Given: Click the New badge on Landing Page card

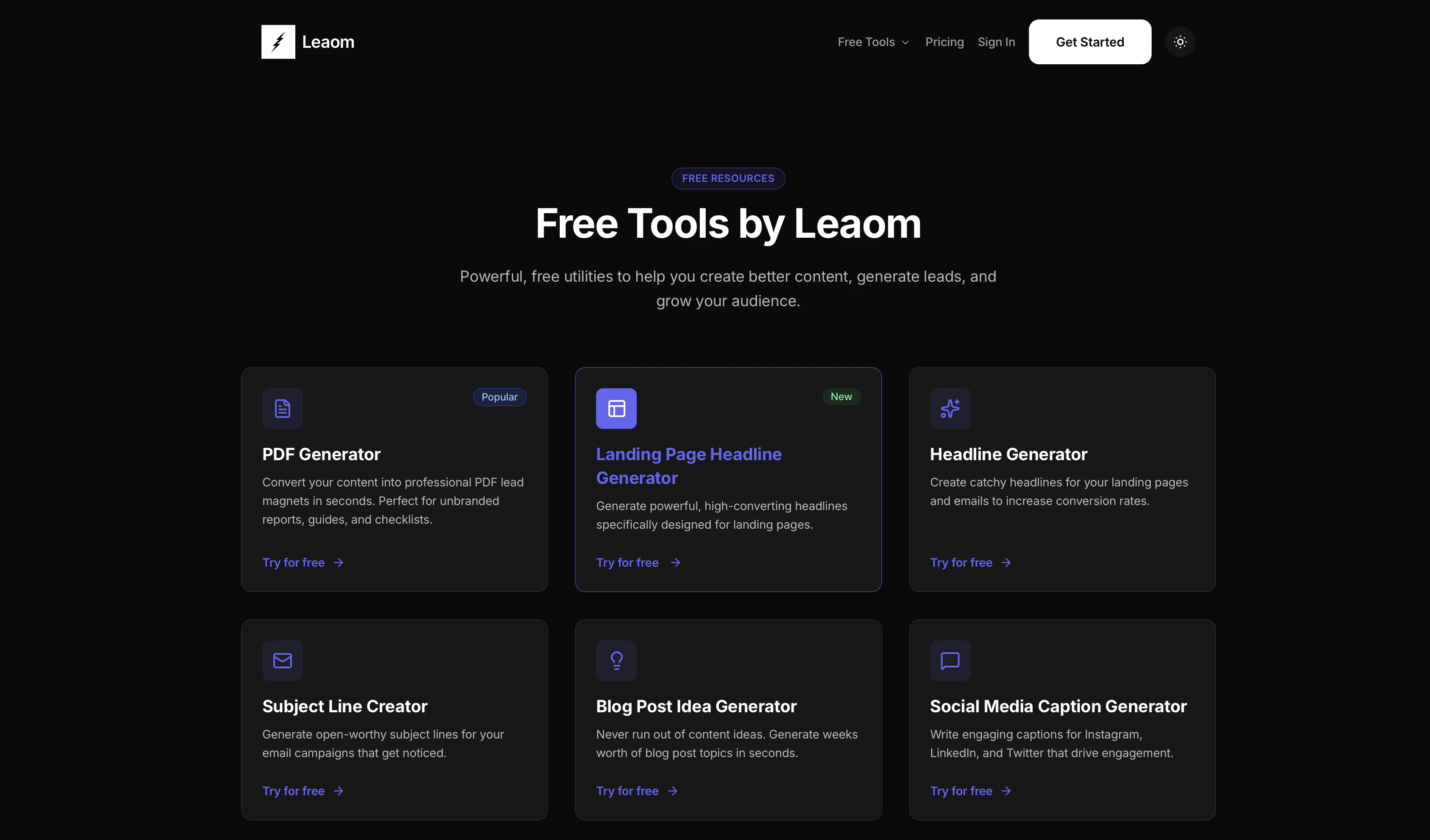Looking at the screenshot, I should point(841,396).
